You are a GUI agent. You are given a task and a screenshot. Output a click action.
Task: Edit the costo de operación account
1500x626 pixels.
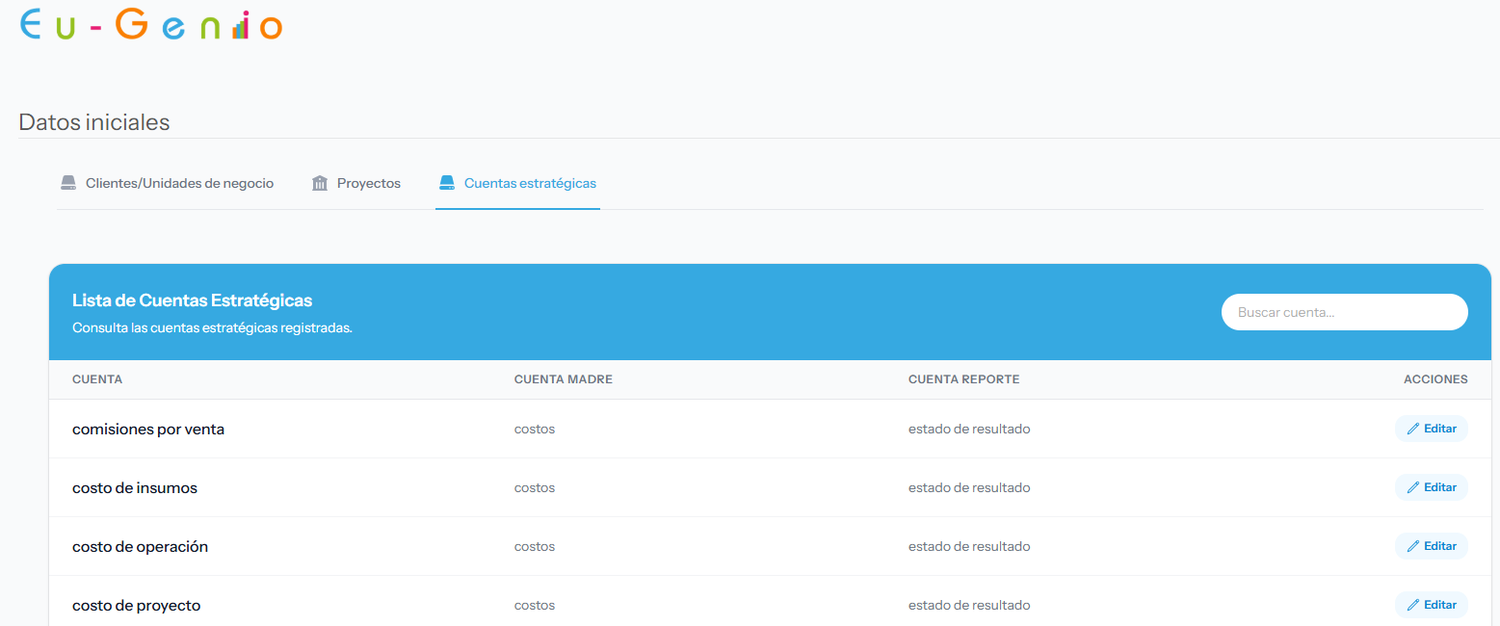click(x=1431, y=546)
